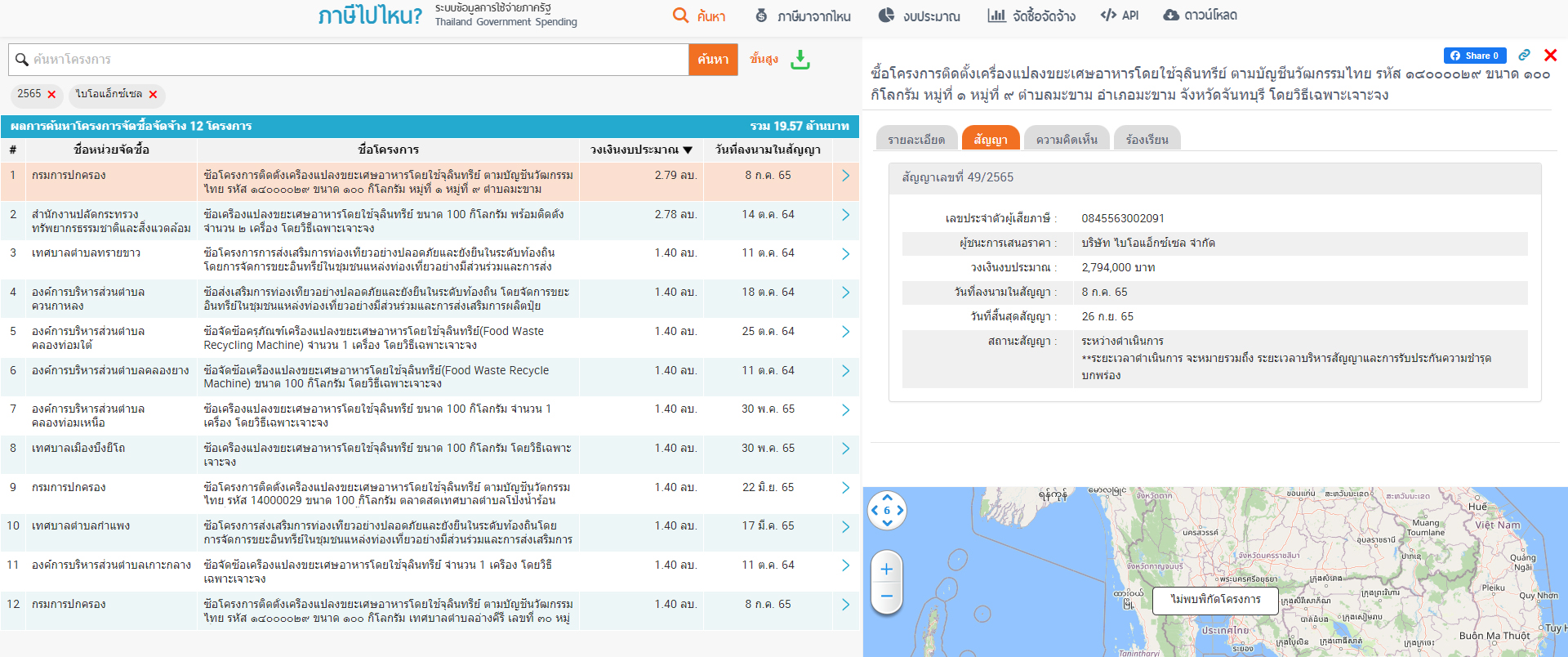Click the orange ค้นหา search button

pyautogui.click(x=713, y=60)
